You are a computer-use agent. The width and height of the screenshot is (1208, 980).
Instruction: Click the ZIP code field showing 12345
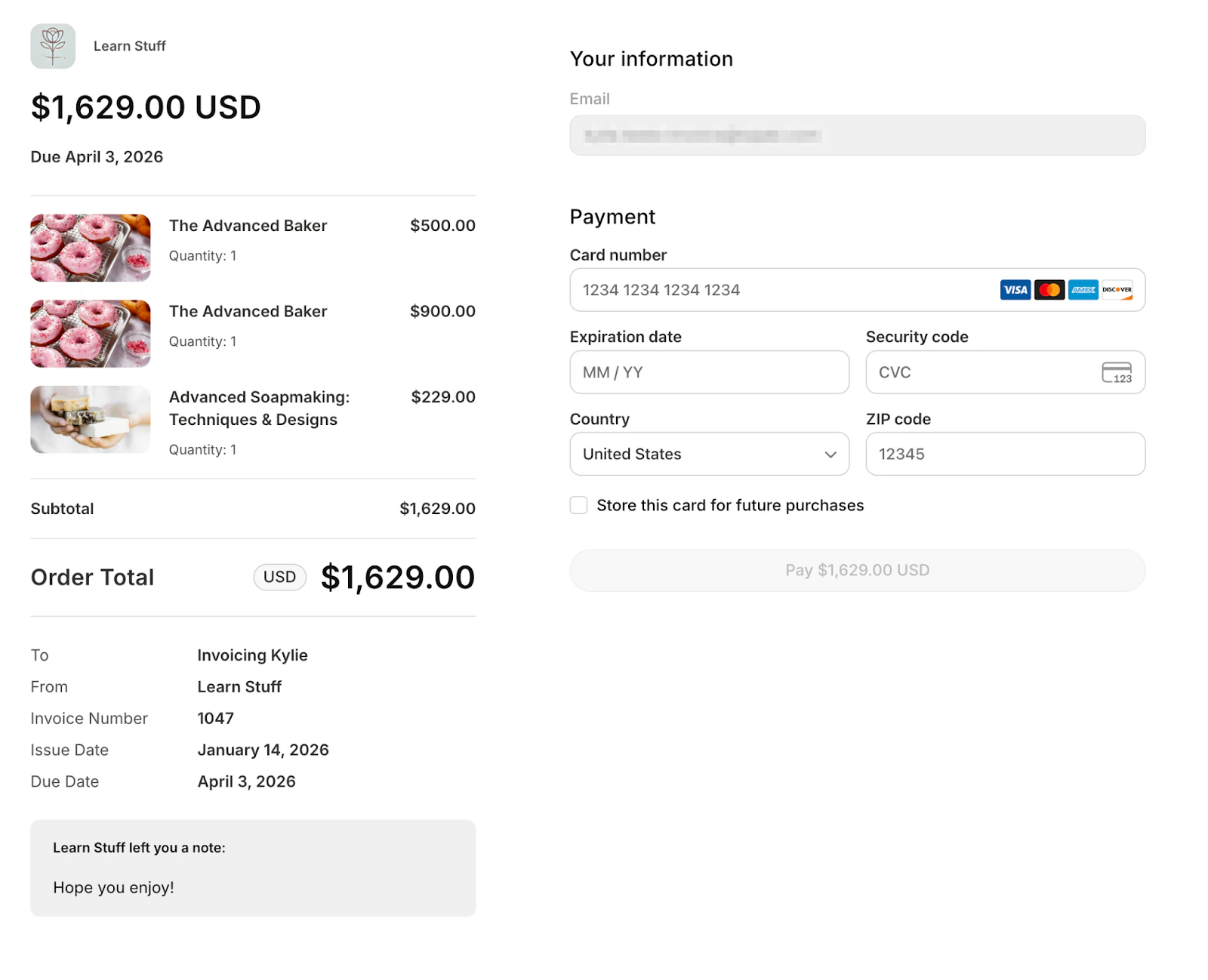[x=1004, y=454]
